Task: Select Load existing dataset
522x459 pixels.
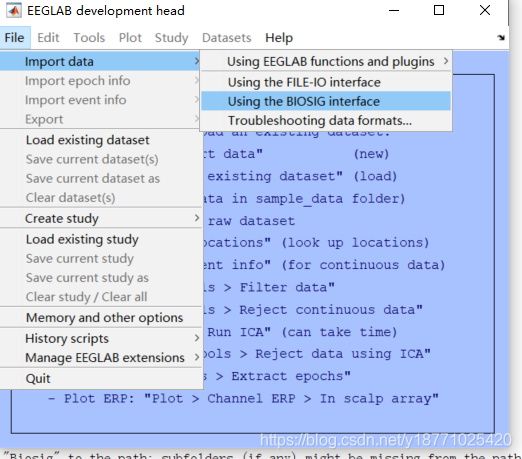Action: click(x=100, y=140)
